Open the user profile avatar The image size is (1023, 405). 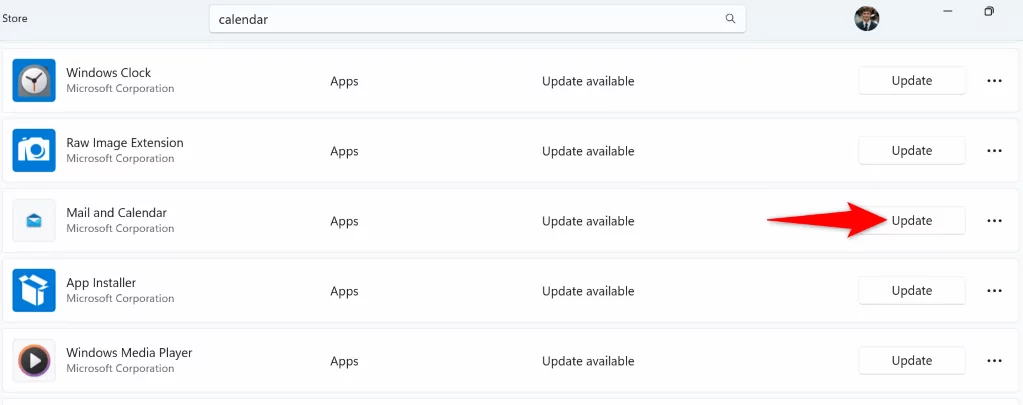click(866, 19)
